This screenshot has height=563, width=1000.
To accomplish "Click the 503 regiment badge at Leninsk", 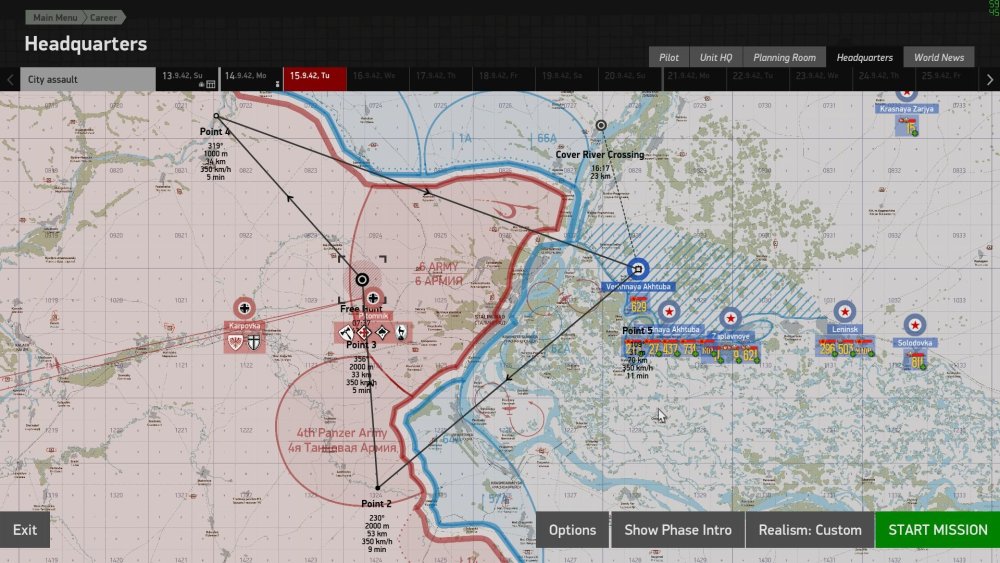I will (x=846, y=348).
